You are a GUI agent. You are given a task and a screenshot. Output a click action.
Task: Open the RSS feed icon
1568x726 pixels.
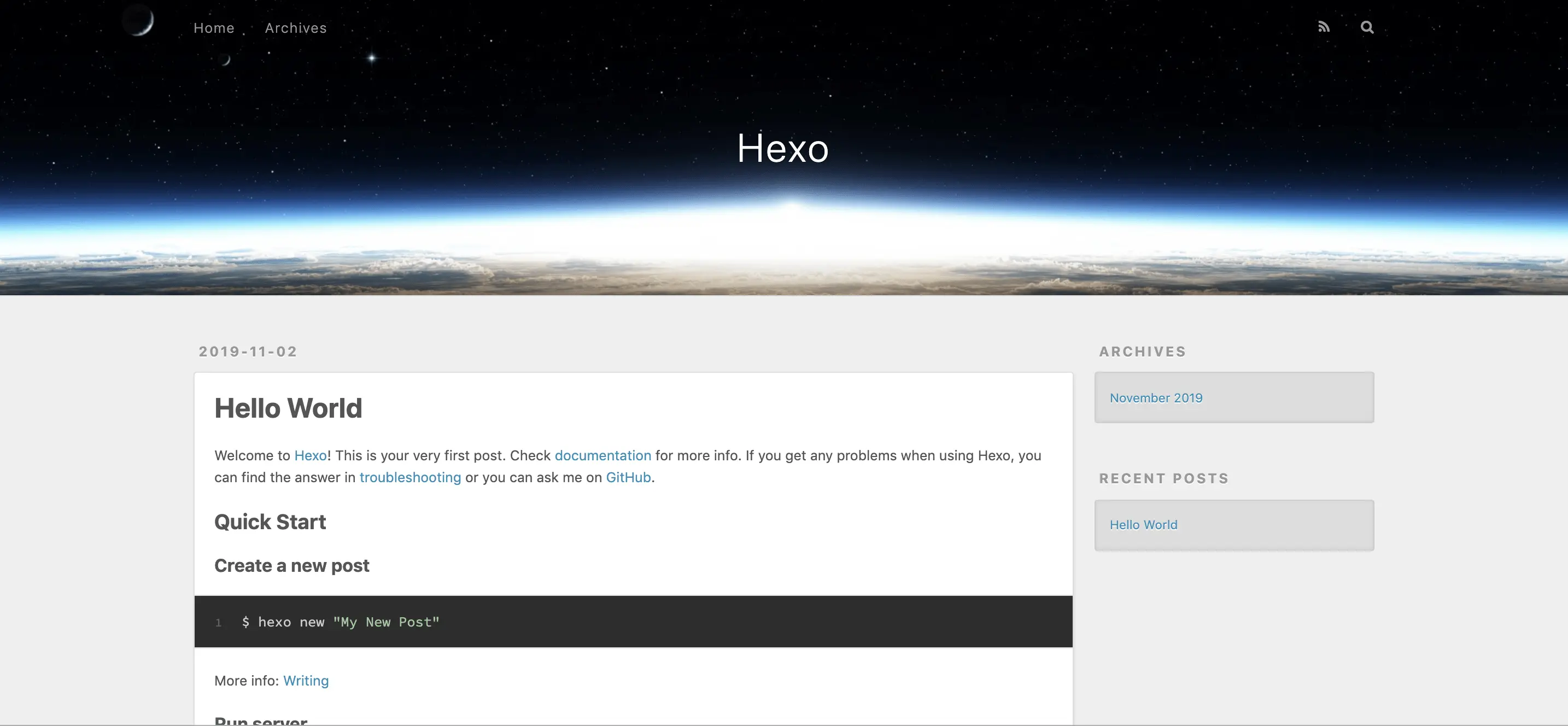1324,27
